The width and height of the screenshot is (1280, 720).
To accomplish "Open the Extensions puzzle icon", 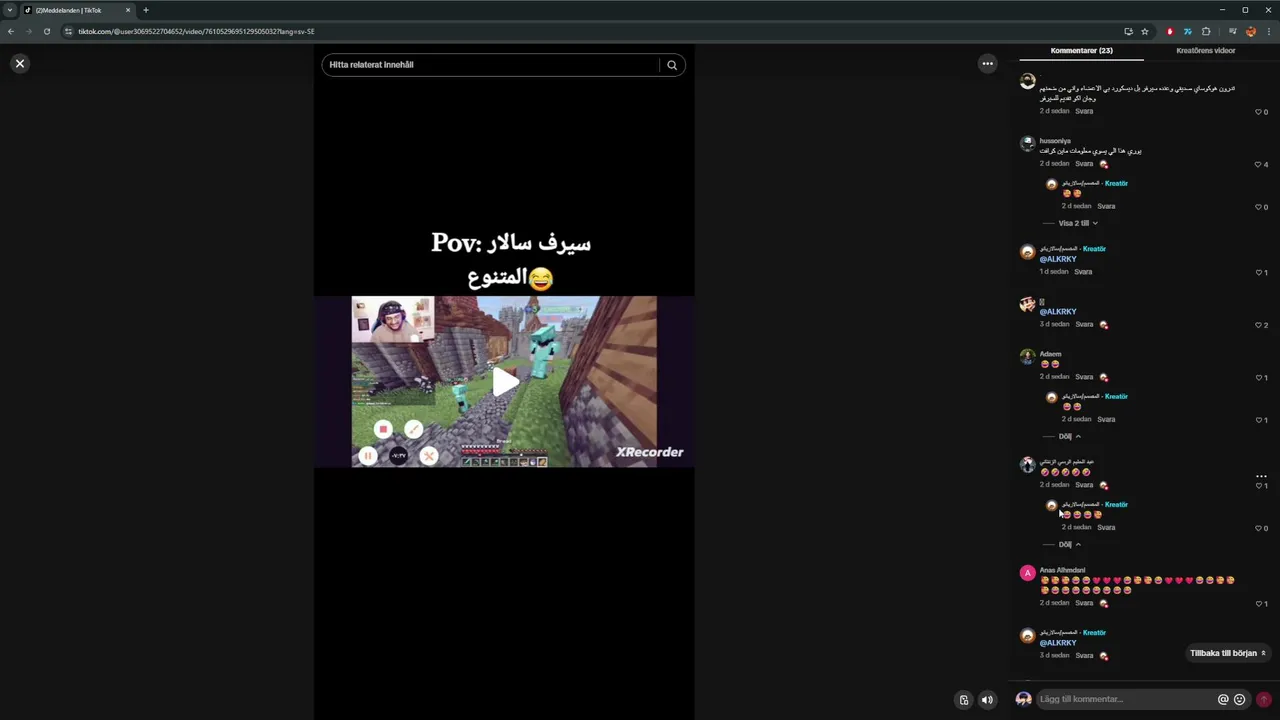I will tap(1206, 31).
